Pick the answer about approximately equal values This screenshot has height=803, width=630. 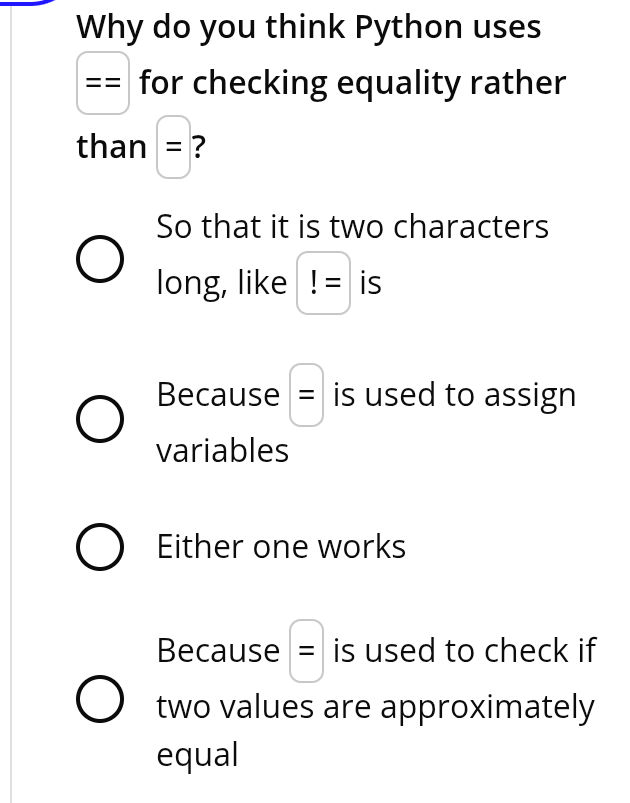click(x=101, y=698)
